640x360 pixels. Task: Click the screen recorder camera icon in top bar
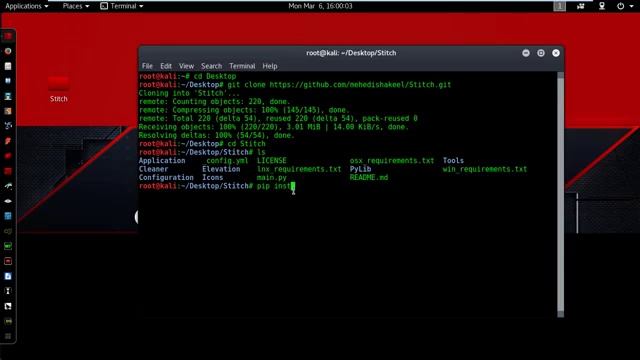(581, 6)
